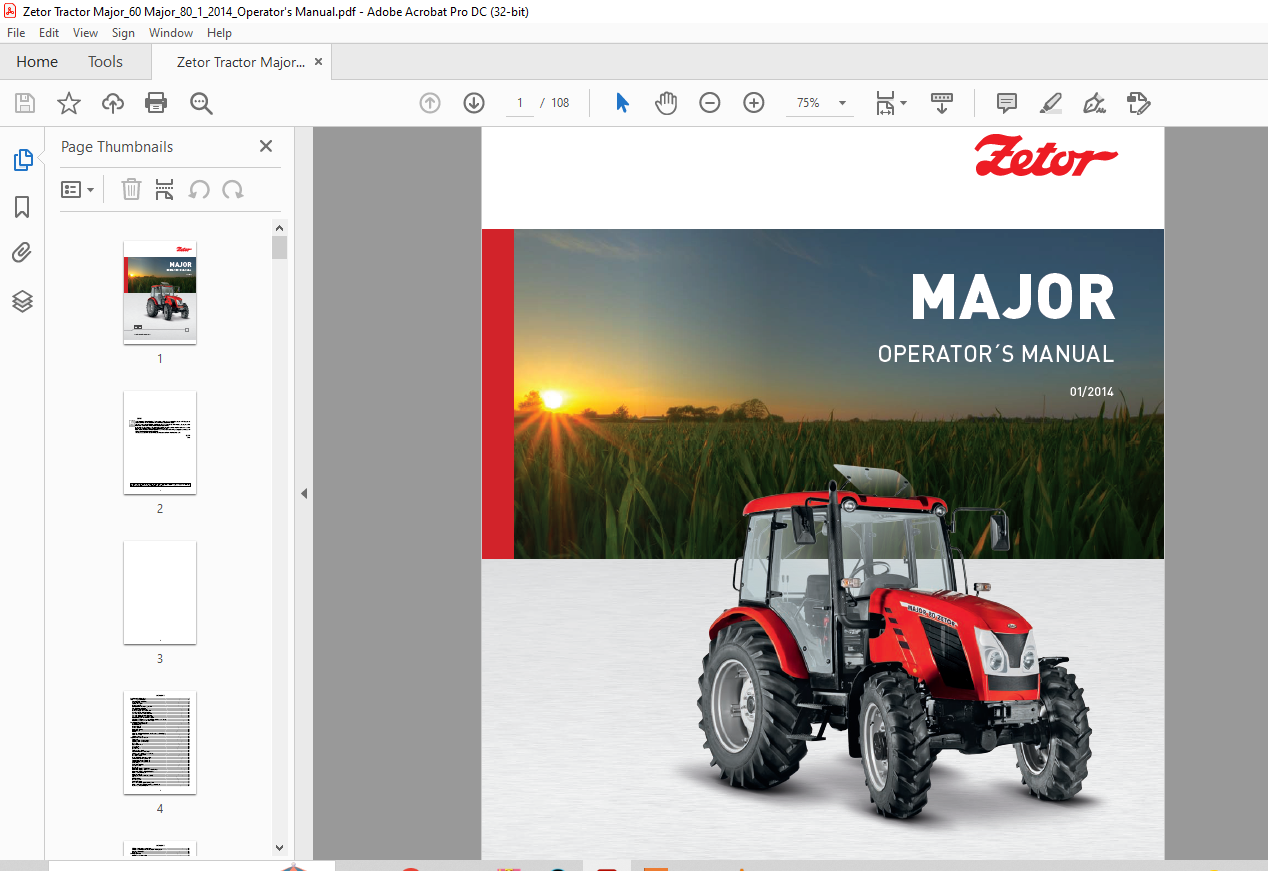The image size is (1268, 871).
Task: Click the thumbnails scrollbar up arrow
Action: (279, 227)
